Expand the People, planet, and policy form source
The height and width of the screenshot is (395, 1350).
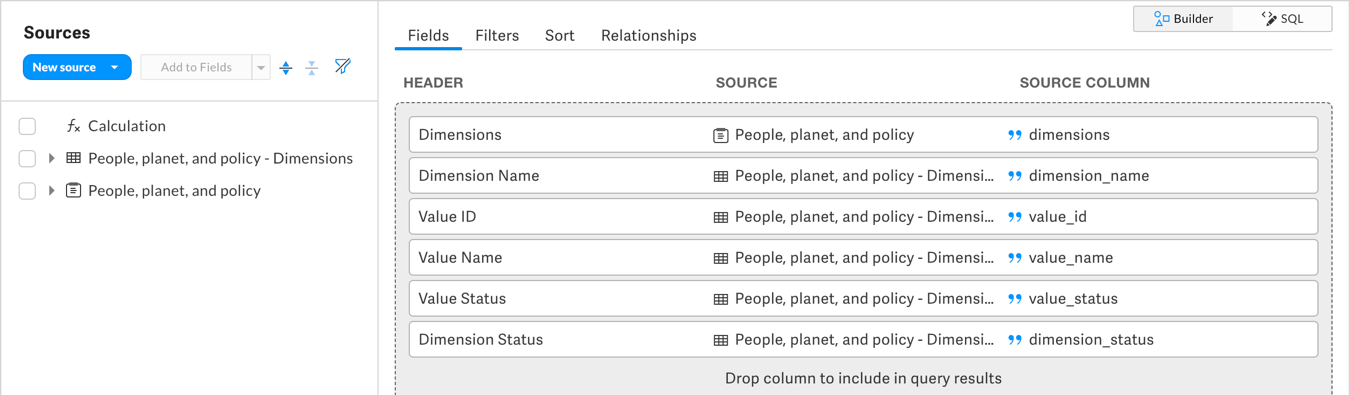[x=51, y=190]
